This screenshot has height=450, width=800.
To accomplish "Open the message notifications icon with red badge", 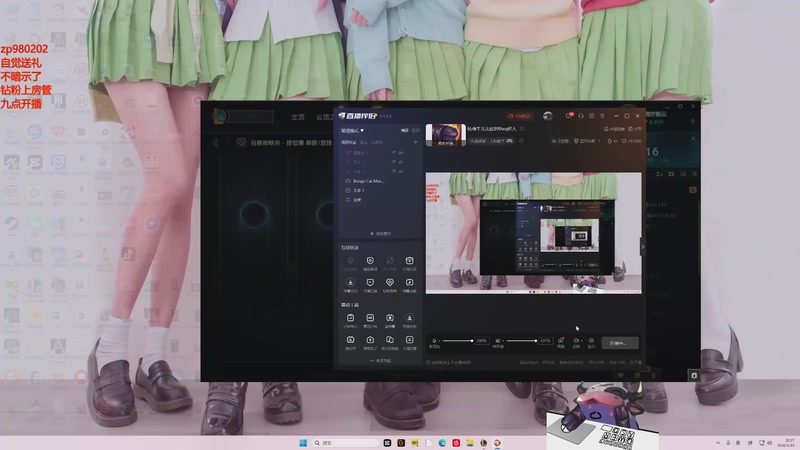I will click(569, 116).
